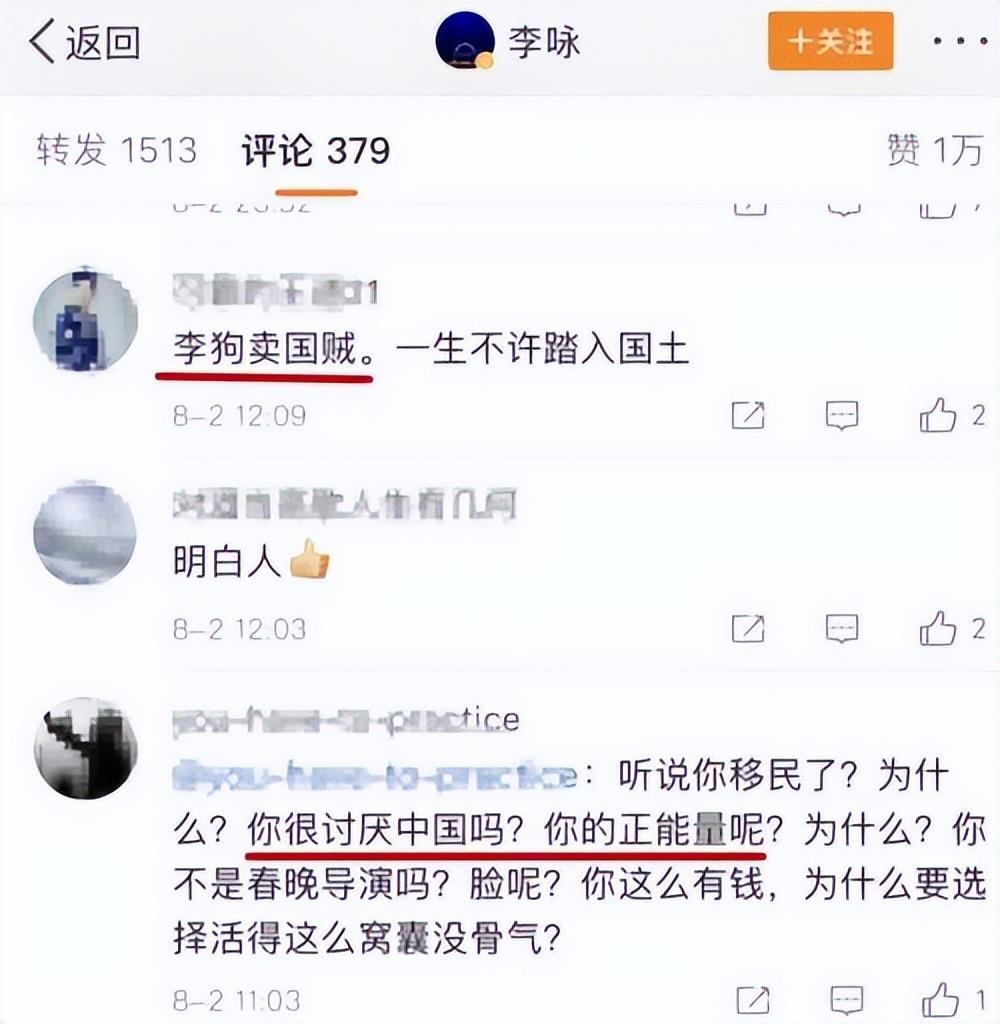The image size is (1000, 1024).
Task: Reply to the 明白人 comment
Action: [x=842, y=629]
